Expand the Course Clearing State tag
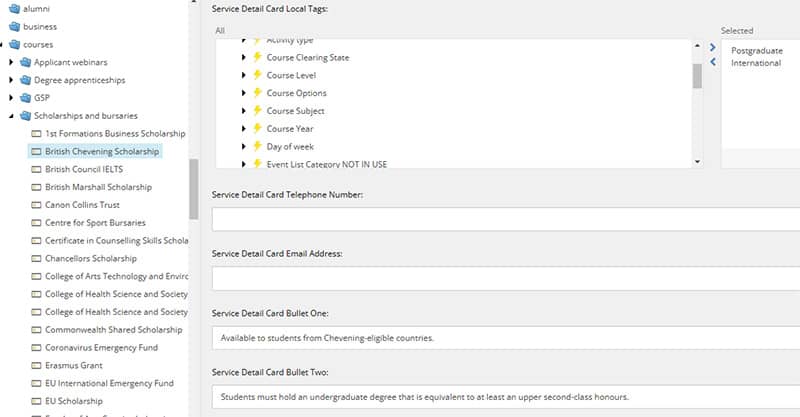This screenshot has width=800, height=417. pyautogui.click(x=244, y=57)
